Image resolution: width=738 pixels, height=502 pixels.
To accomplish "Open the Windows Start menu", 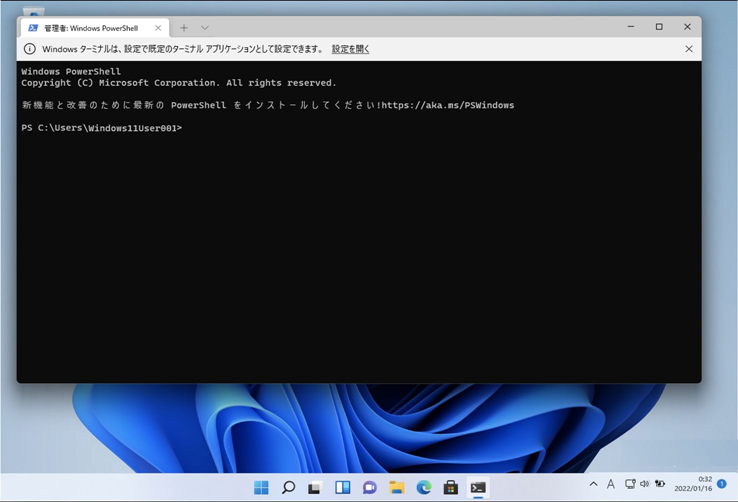I will tap(261, 487).
